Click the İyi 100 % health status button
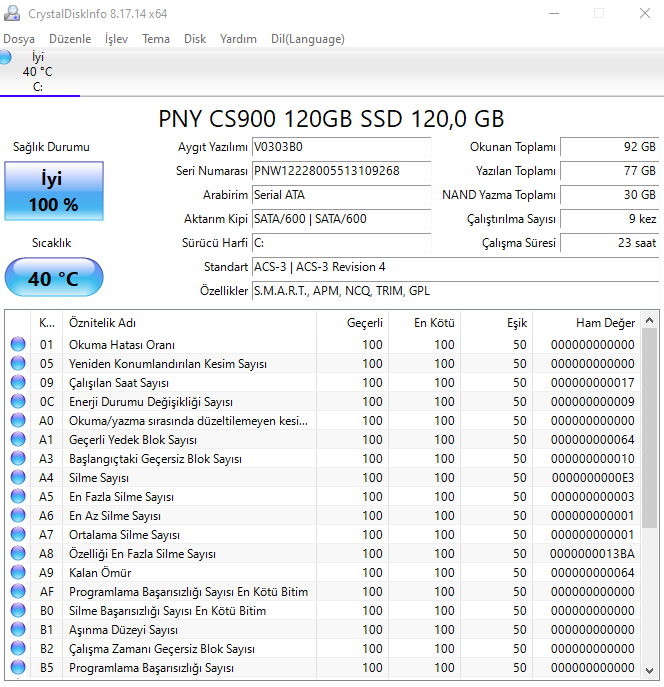Image resolution: width=664 pixels, height=687 pixels. point(54,191)
